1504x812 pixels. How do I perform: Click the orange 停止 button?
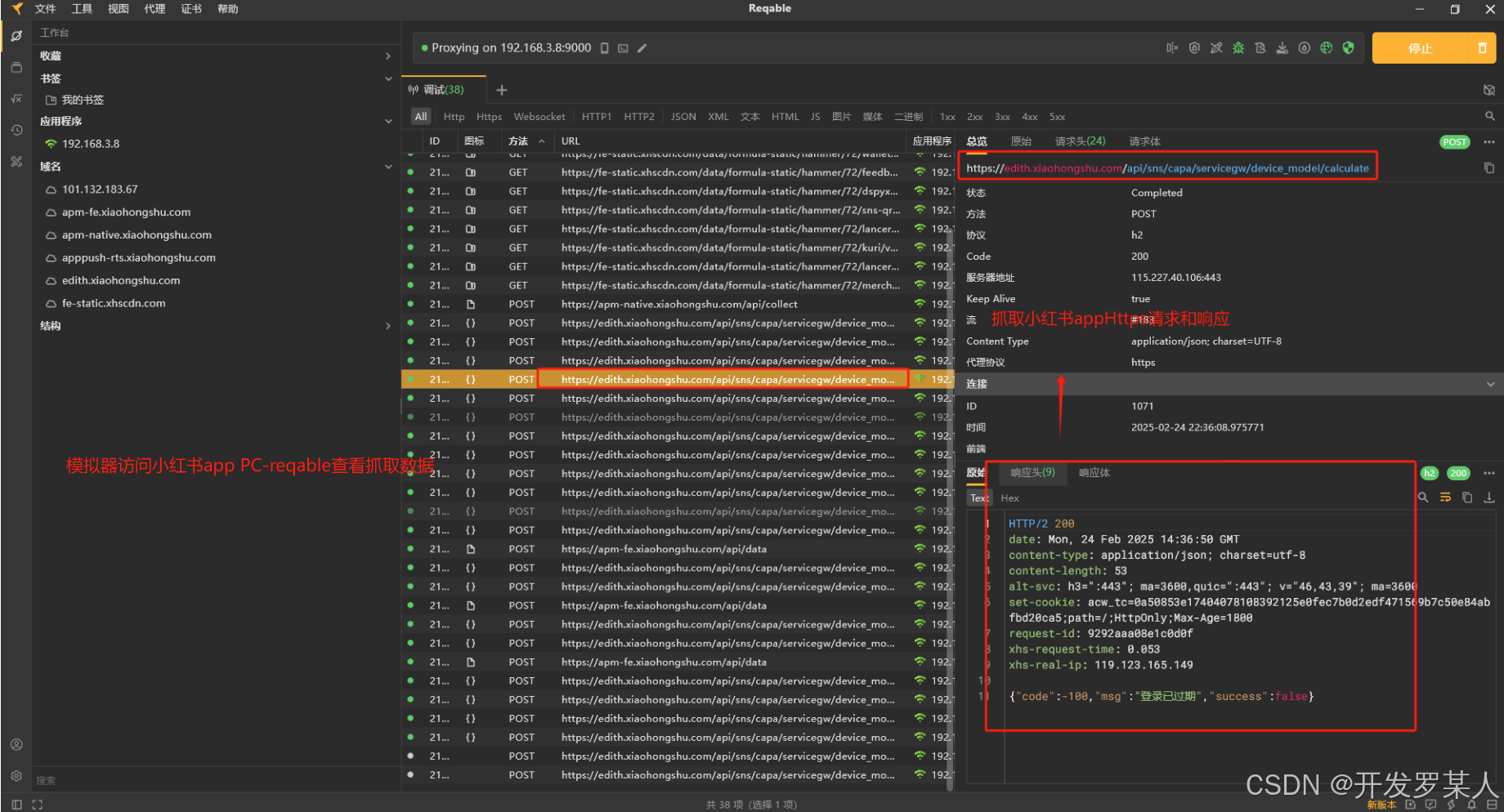coord(1421,48)
